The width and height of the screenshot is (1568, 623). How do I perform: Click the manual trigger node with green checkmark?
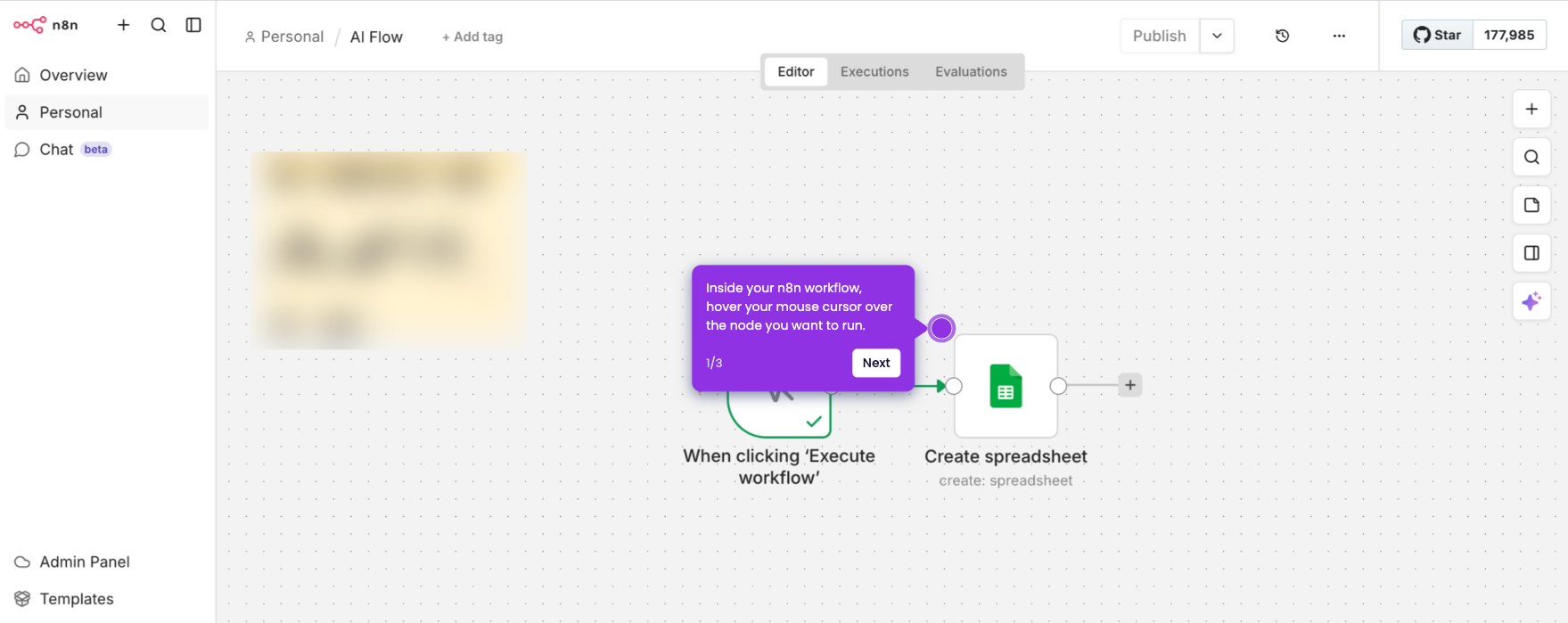(779, 414)
